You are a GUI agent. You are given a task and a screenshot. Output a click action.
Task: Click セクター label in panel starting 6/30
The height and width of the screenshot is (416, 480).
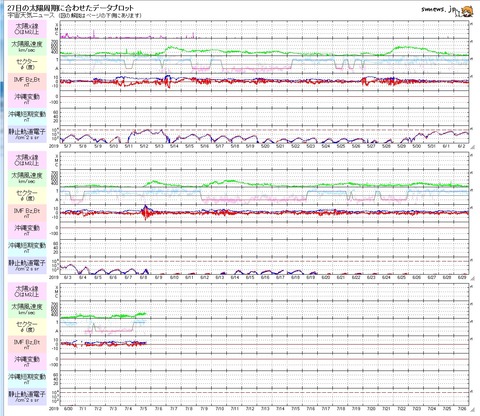point(27,327)
